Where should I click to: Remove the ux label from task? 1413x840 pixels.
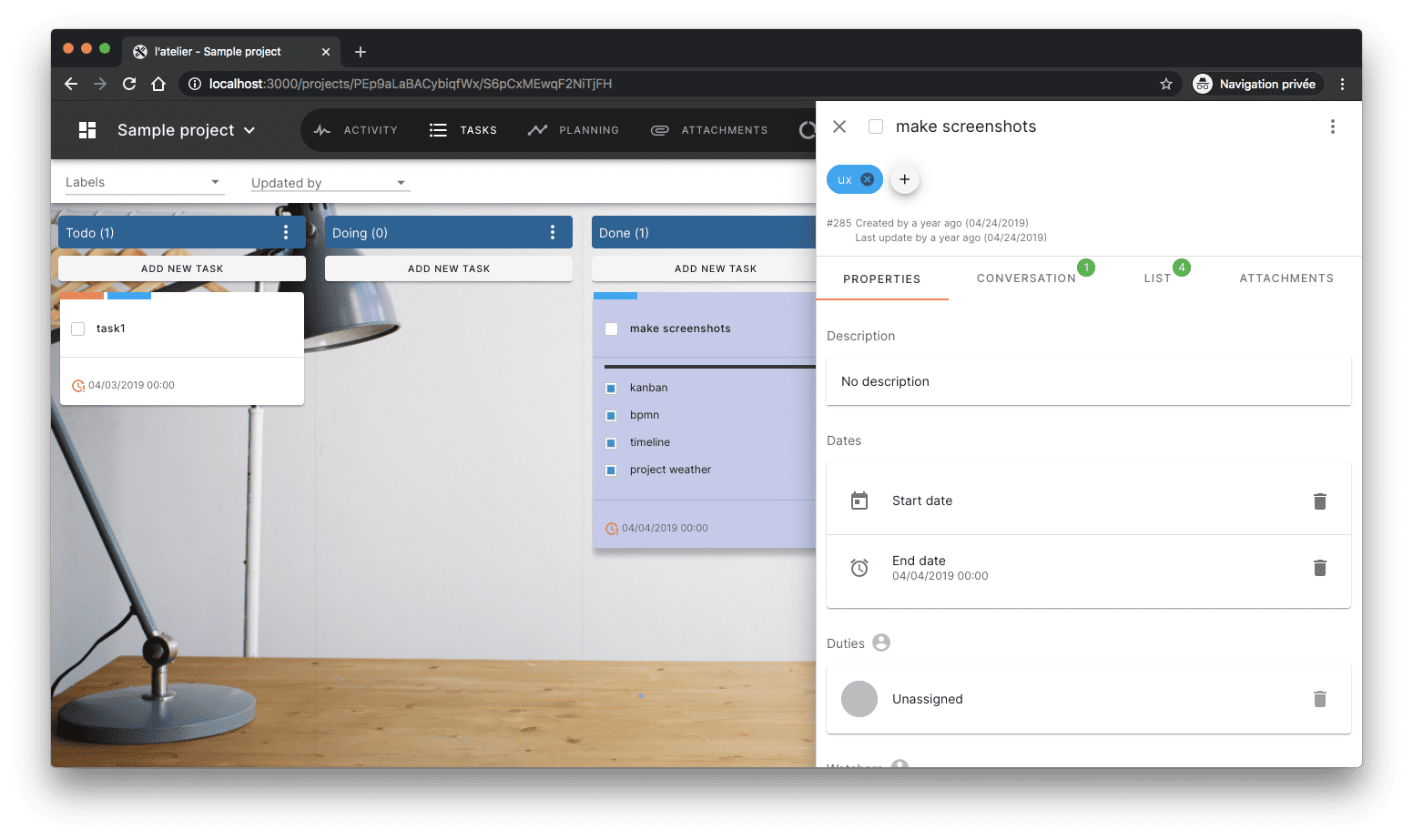pos(868,179)
